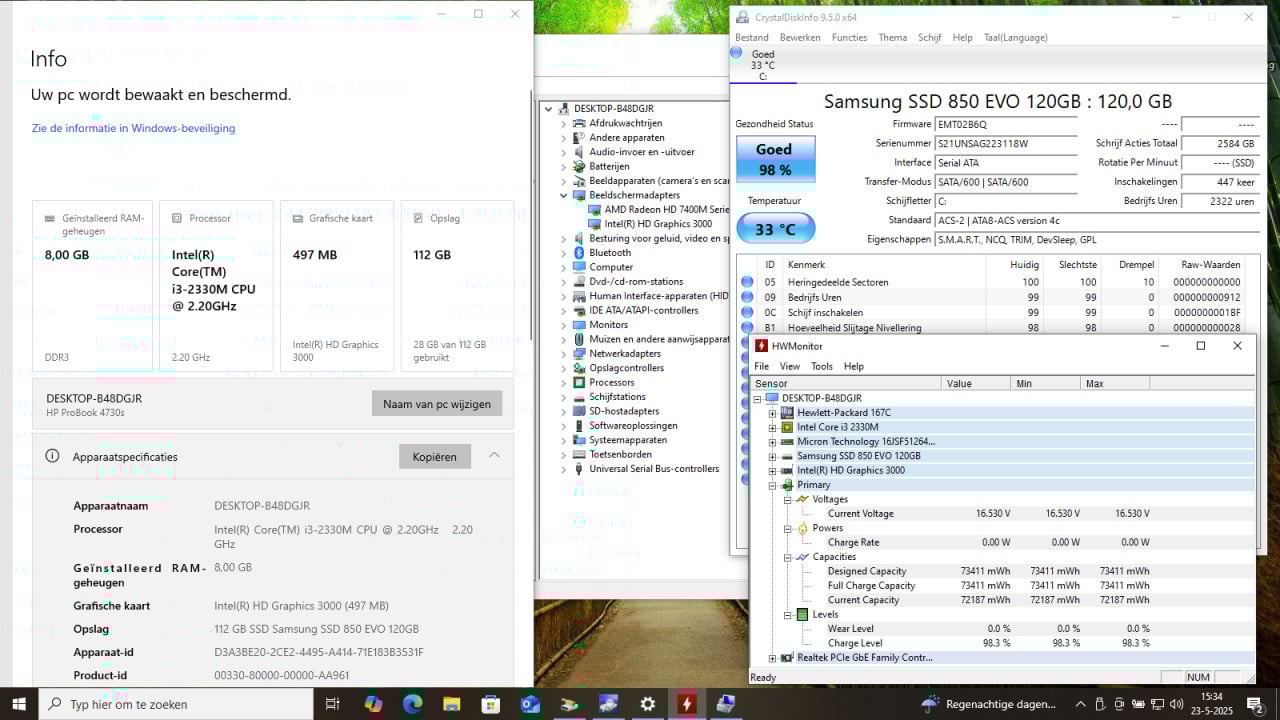Expand the Audio-invoer en -uitvoer node
The width and height of the screenshot is (1280, 720).
tap(563, 152)
